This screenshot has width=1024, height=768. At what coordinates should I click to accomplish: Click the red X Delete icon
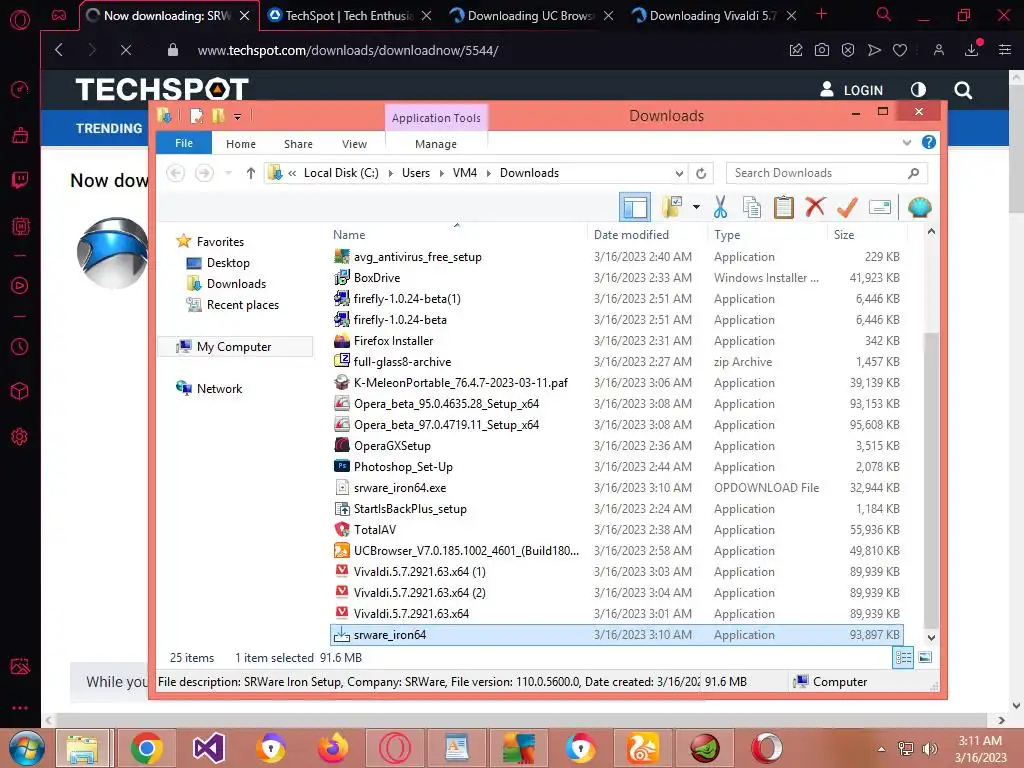tap(815, 208)
